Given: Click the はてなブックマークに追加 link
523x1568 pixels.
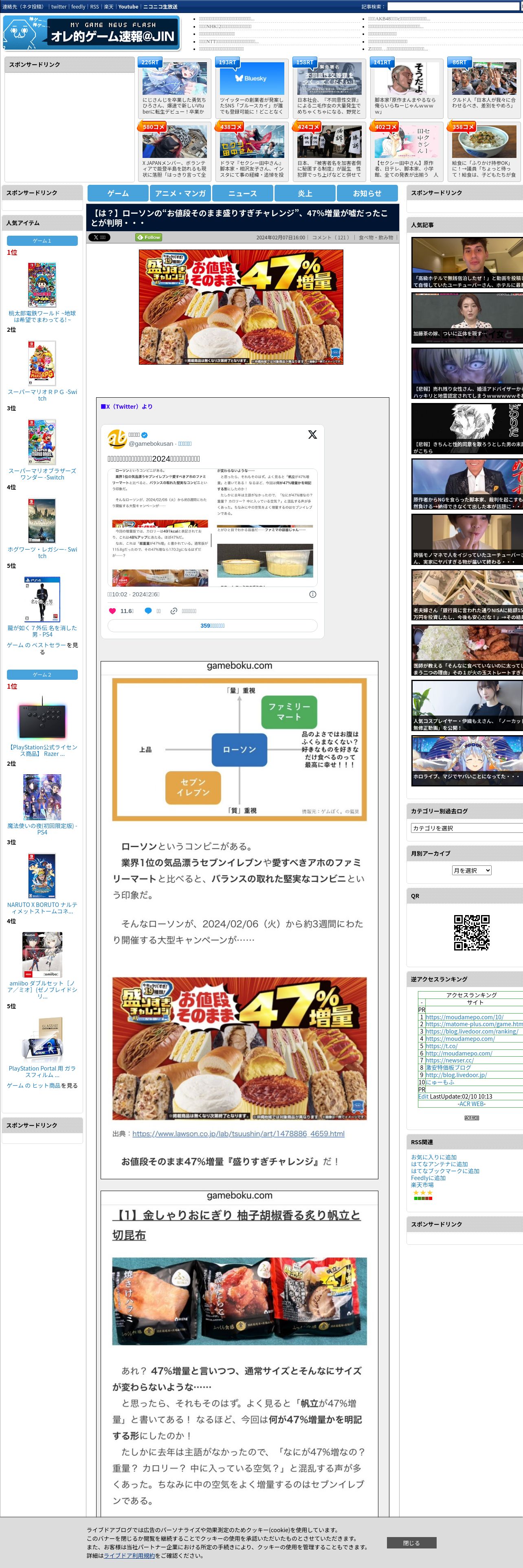Looking at the screenshot, I should tap(445, 1171).
